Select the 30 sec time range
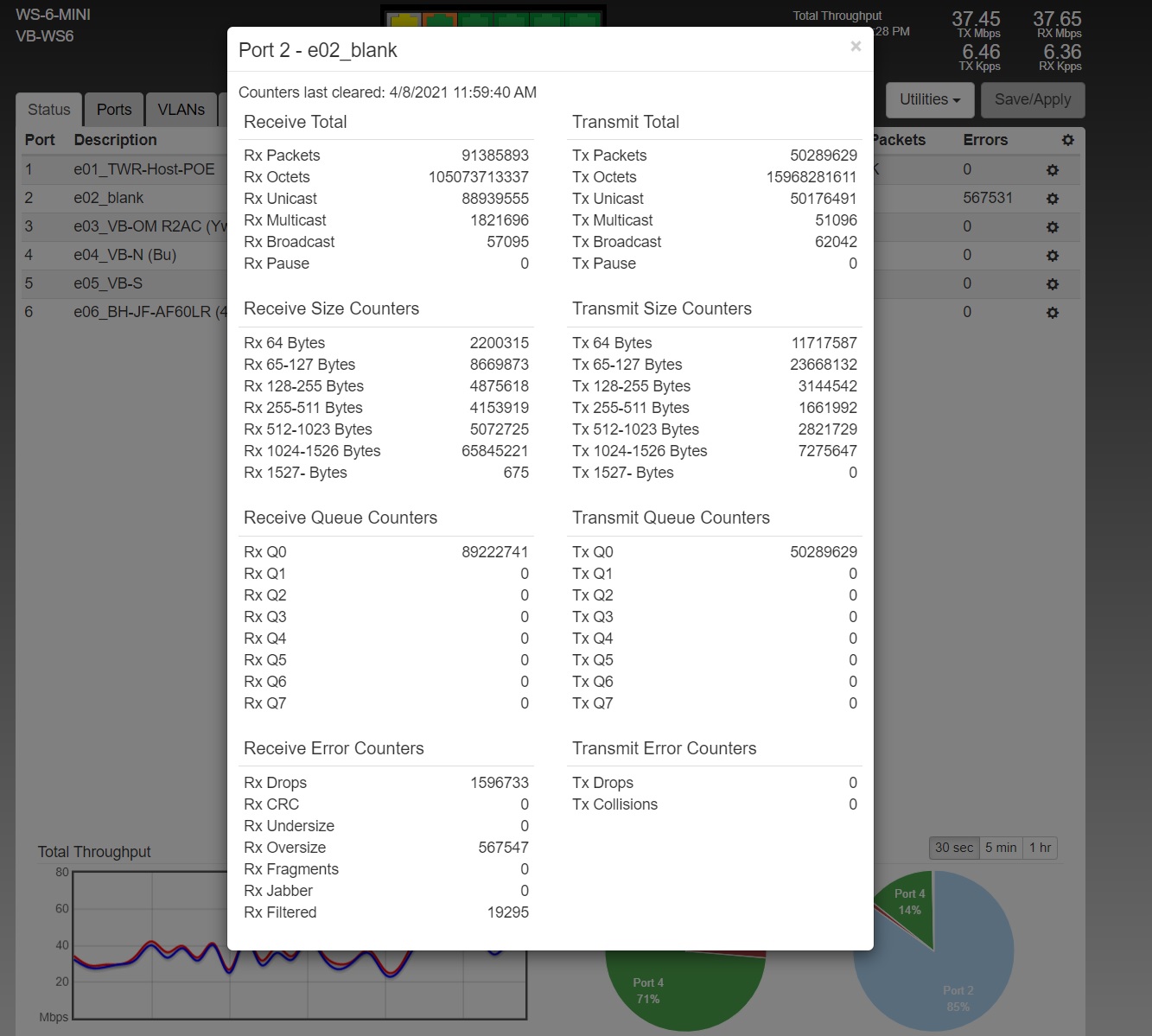The width and height of the screenshot is (1152, 1036). click(953, 848)
